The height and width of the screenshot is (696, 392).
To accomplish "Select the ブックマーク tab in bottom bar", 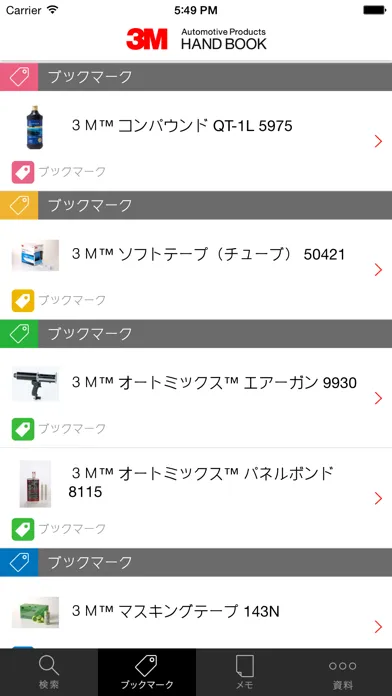I will 147,672.
